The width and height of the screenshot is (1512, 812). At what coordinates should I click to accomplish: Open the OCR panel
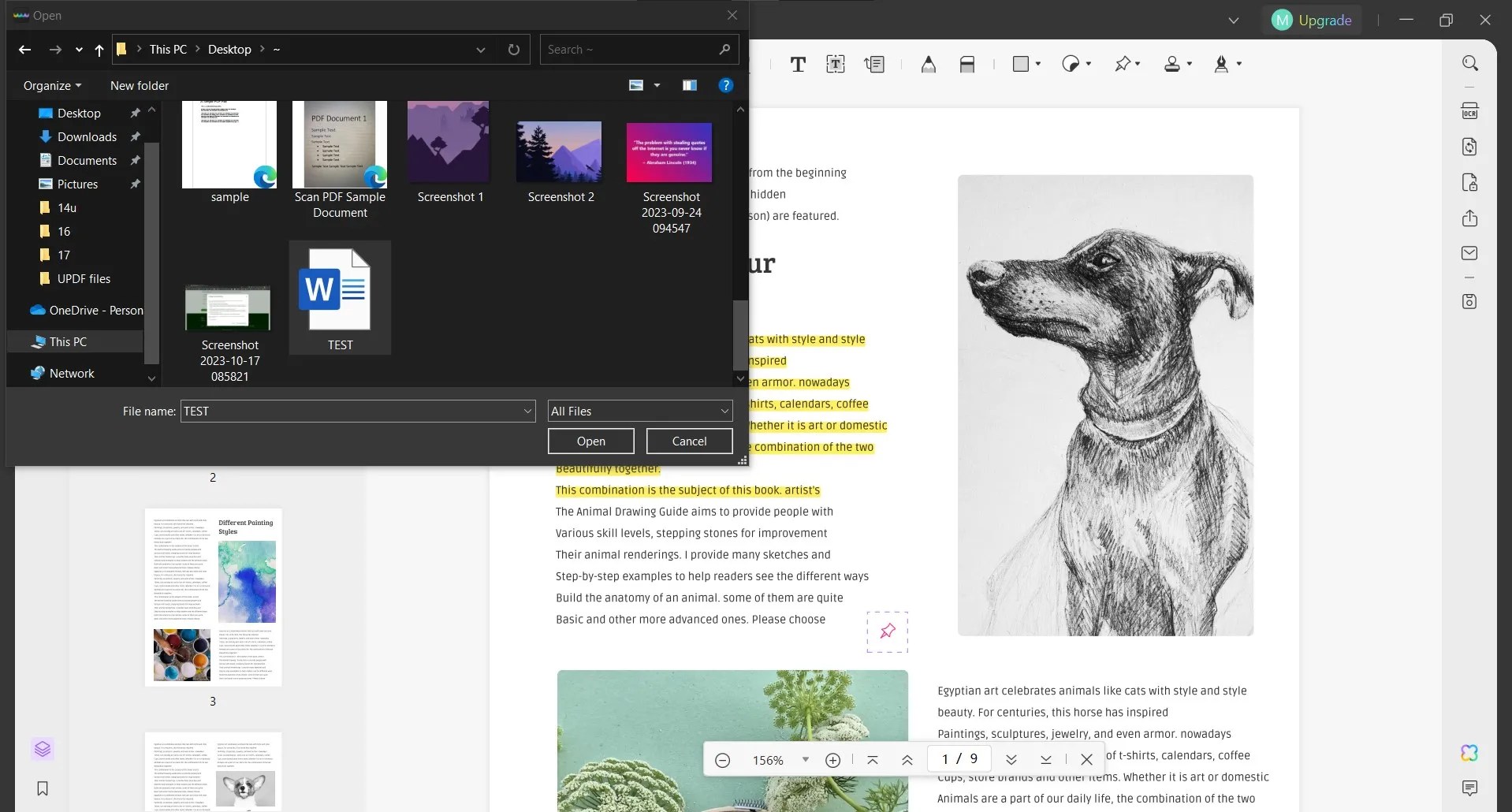tap(1470, 110)
